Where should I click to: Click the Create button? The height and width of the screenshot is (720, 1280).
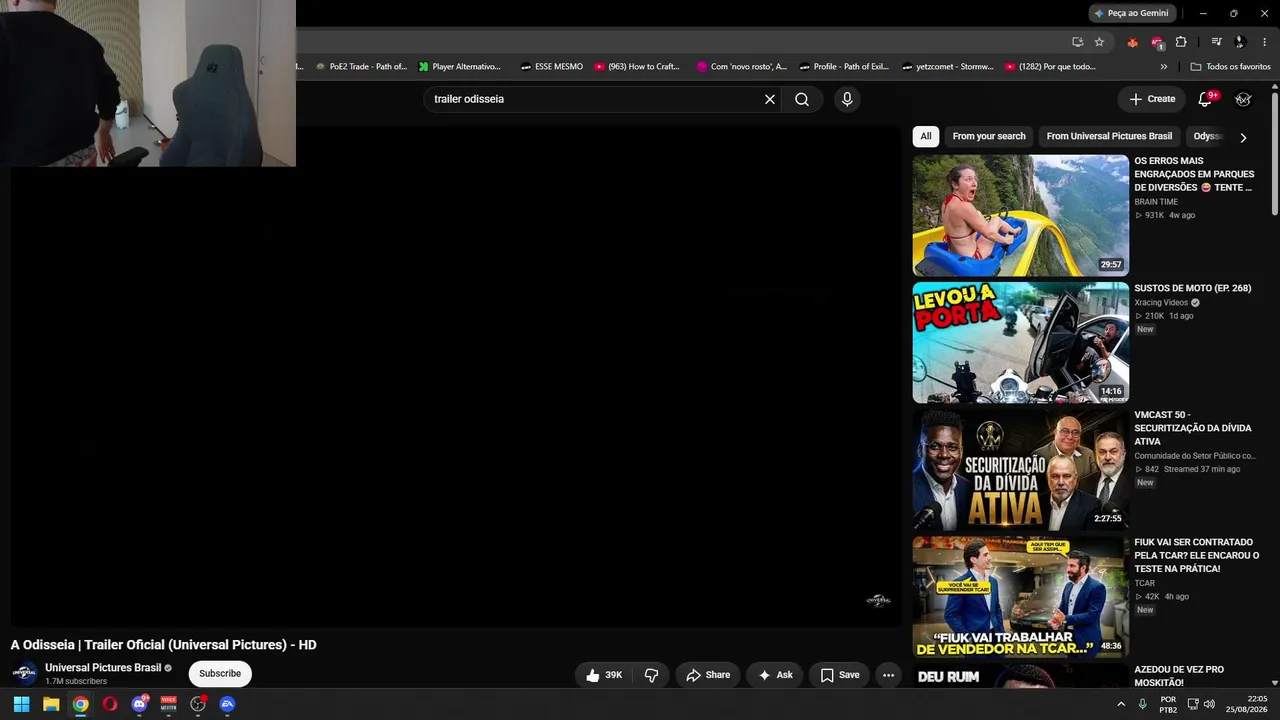coord(1152,99)
